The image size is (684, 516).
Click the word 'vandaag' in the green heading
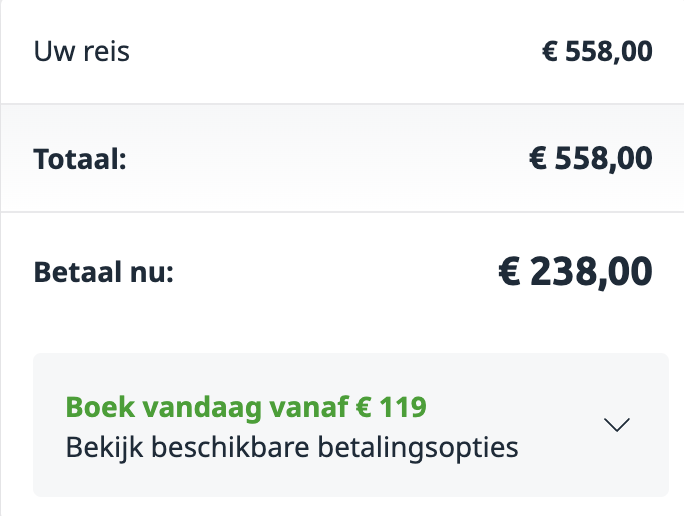point(189,407)
